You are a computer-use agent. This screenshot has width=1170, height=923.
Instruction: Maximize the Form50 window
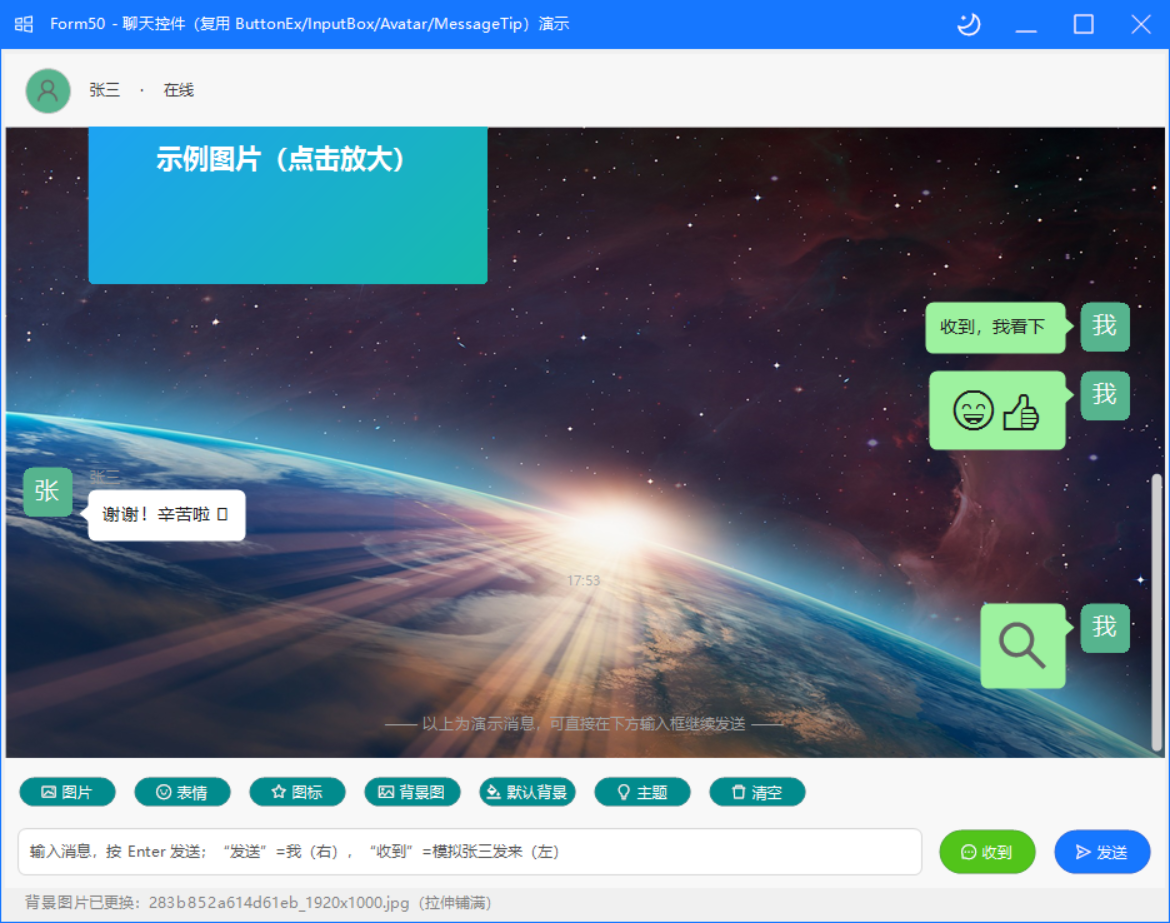[x=1083, y=25]
